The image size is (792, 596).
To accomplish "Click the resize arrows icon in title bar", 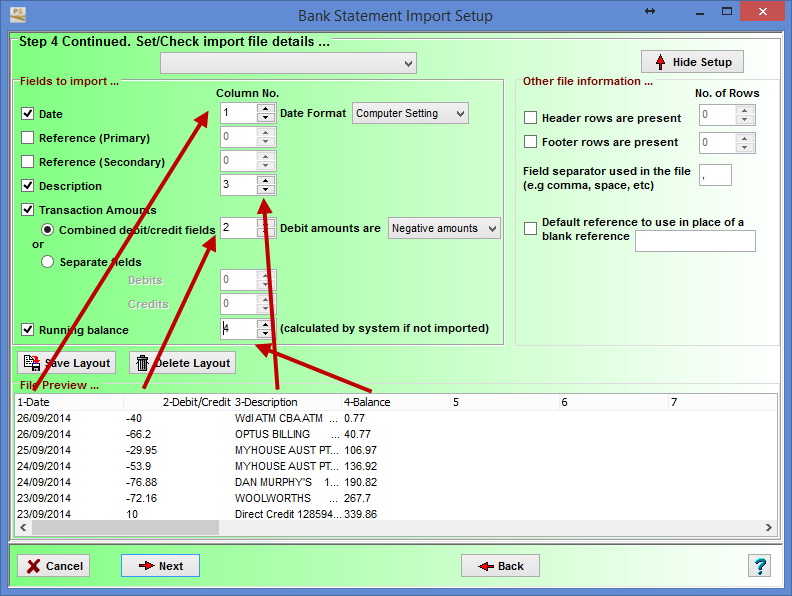I will coord(650,11).
